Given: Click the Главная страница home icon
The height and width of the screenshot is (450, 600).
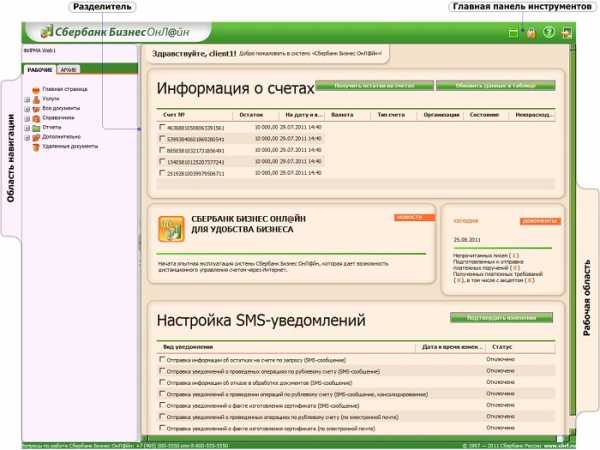Looking at the screenshot, I should [37, 89].
